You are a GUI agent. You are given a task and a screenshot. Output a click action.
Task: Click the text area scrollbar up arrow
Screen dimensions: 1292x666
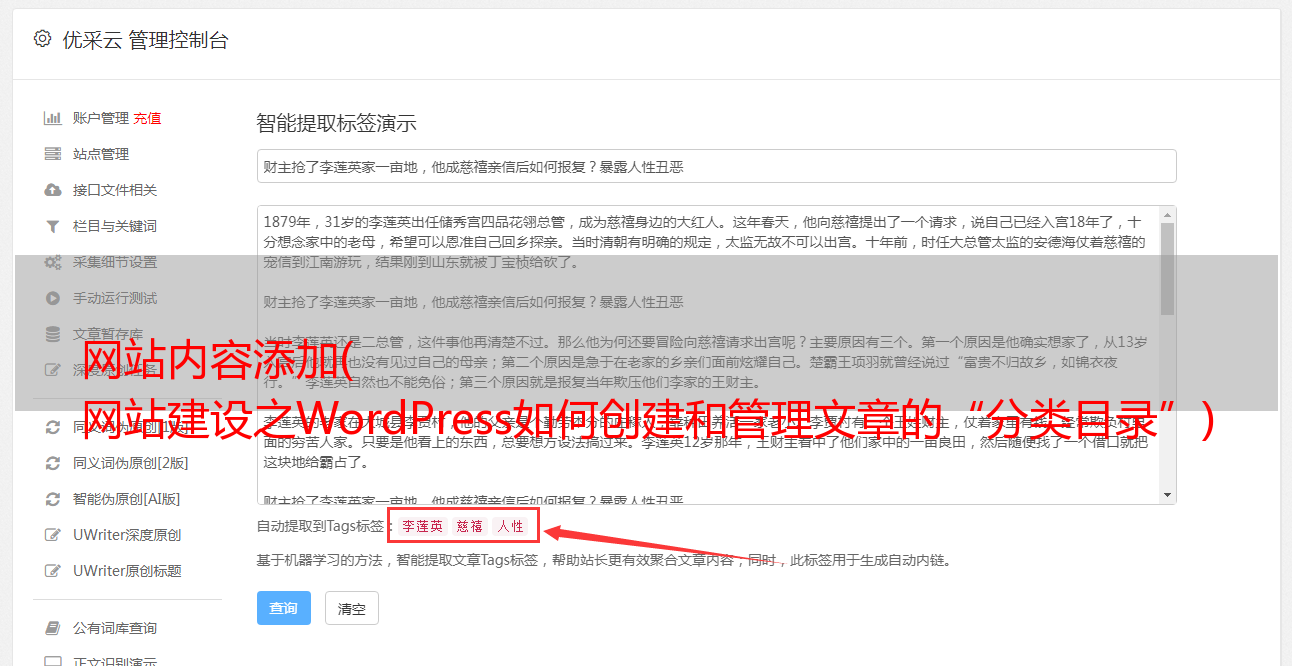tap(1167, 215)
